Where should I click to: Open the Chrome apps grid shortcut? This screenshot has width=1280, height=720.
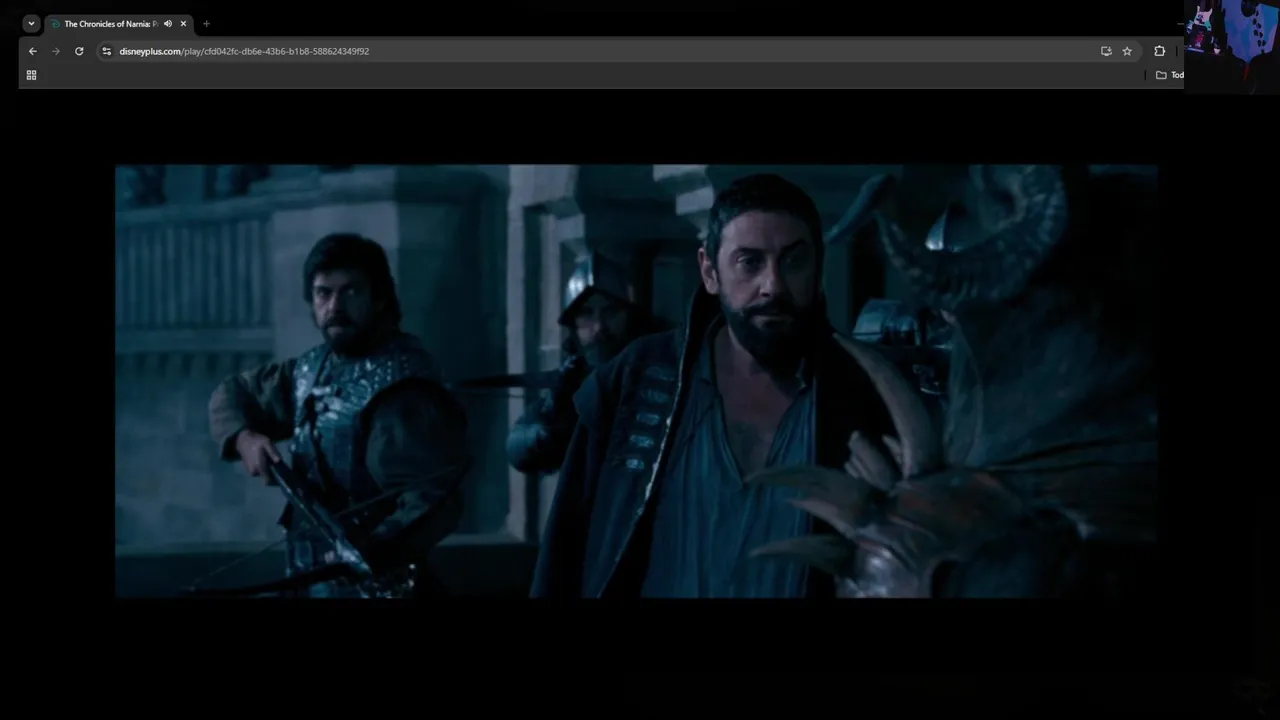click(x=31, y=75)
